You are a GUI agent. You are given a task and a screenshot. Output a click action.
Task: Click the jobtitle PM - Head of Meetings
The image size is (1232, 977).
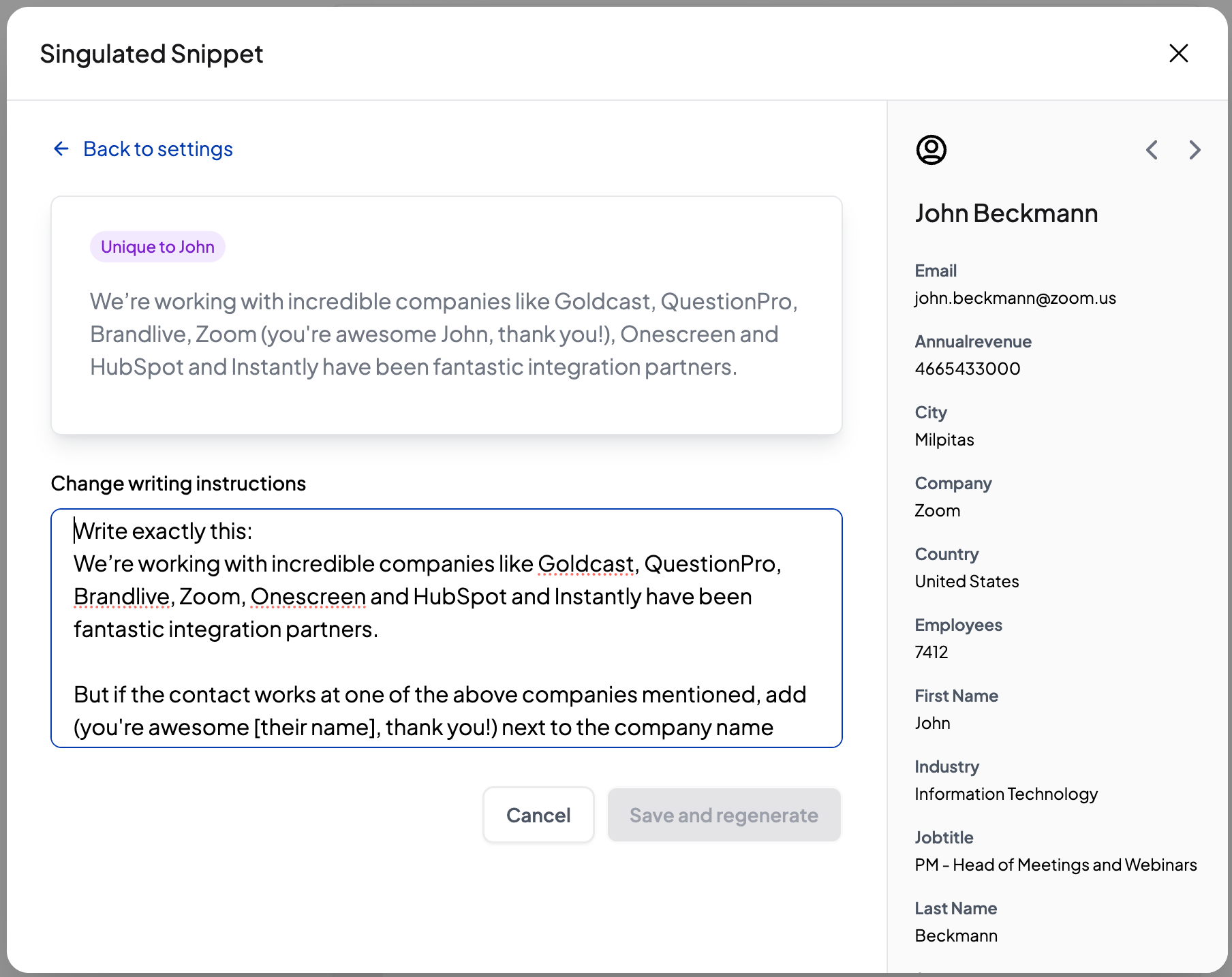click(1056, 865)
